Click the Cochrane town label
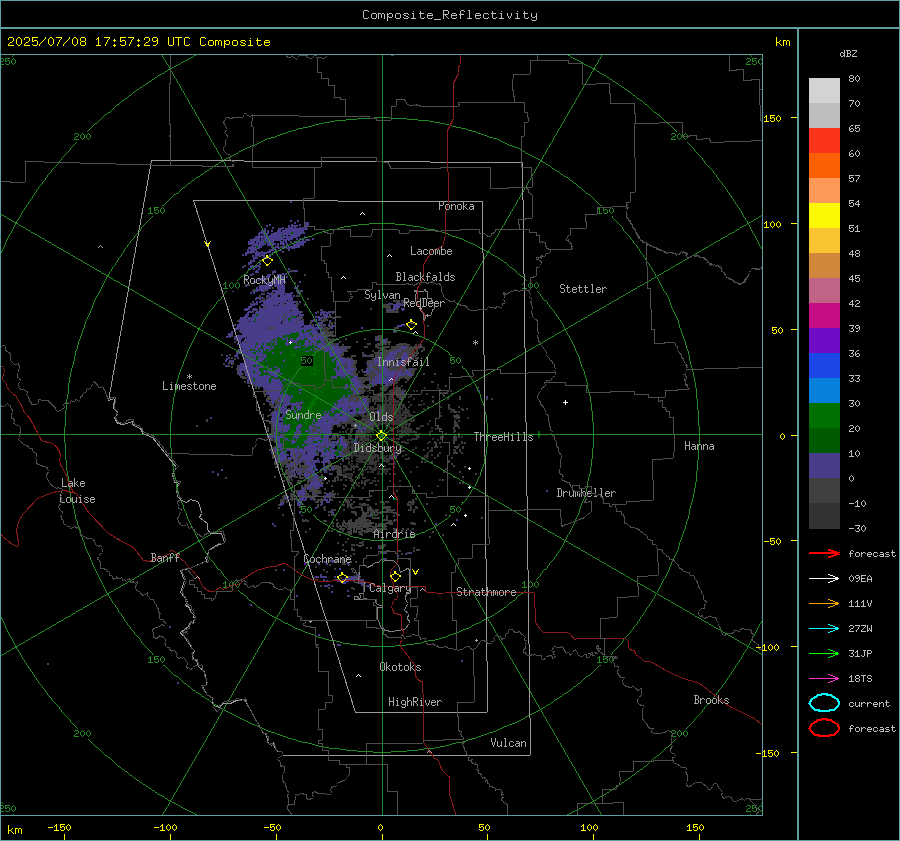900x841 pixels. pyautogui.click(x=327, y=559)
